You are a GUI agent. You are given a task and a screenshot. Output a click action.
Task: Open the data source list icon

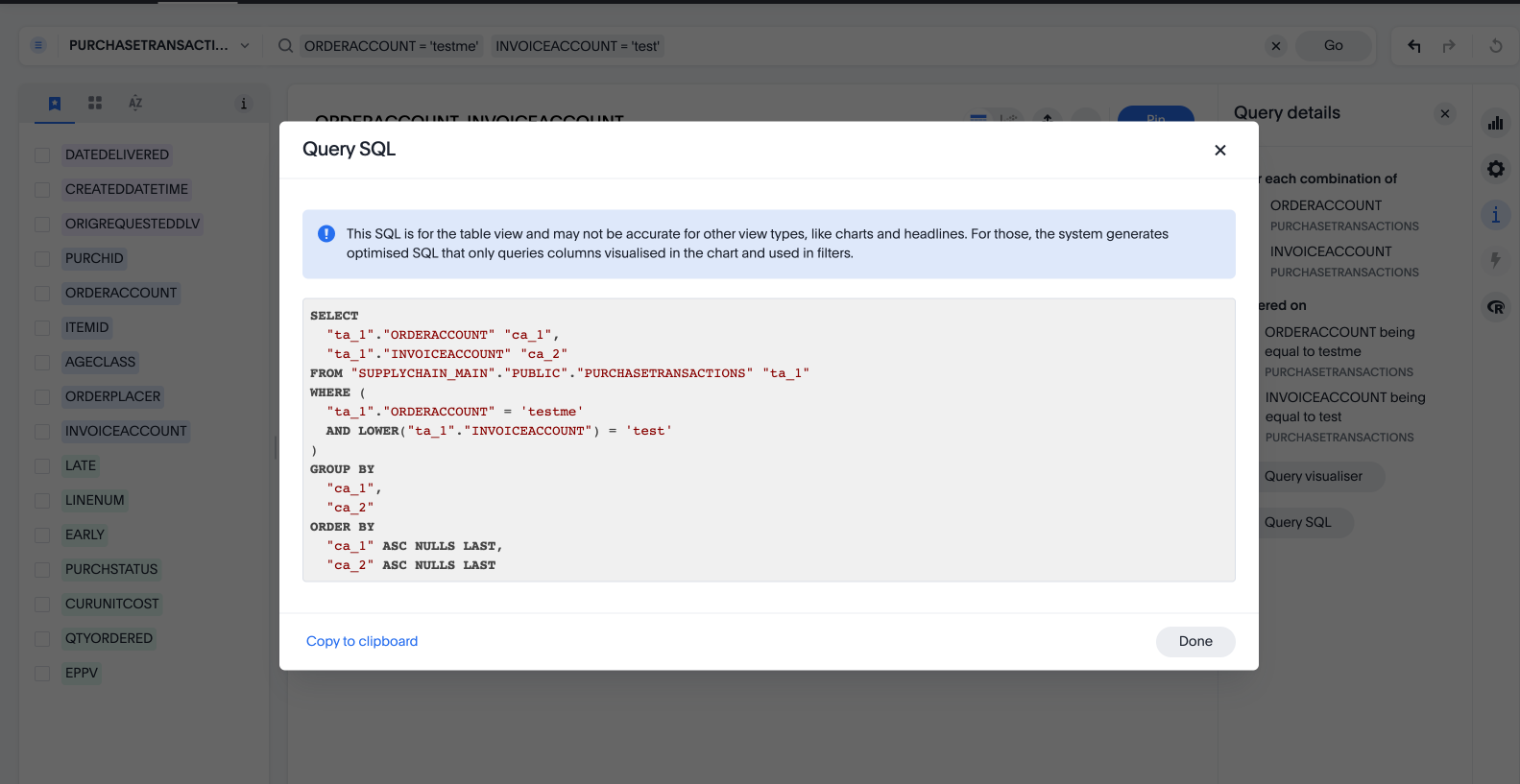click(38, 45)
